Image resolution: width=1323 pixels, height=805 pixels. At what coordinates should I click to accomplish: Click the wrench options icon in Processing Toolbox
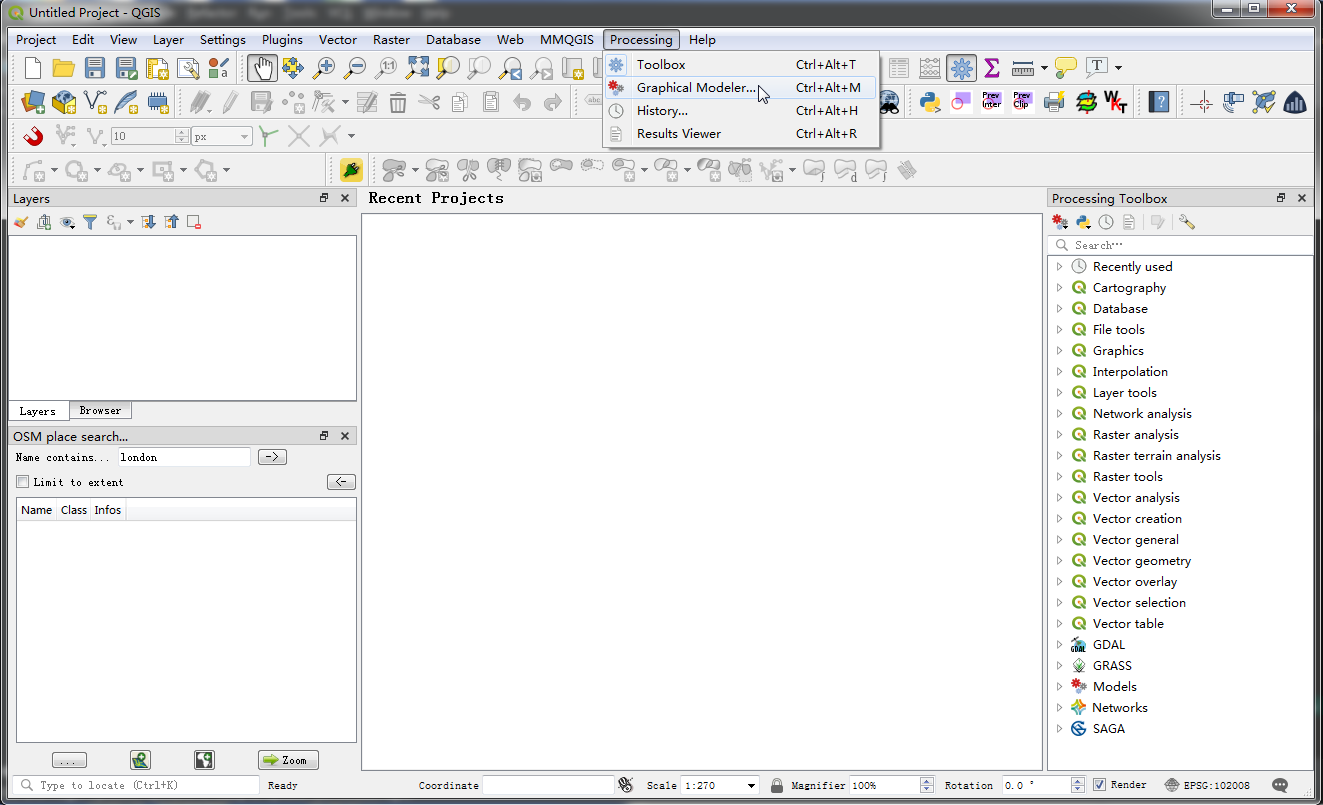point(1187,222)
